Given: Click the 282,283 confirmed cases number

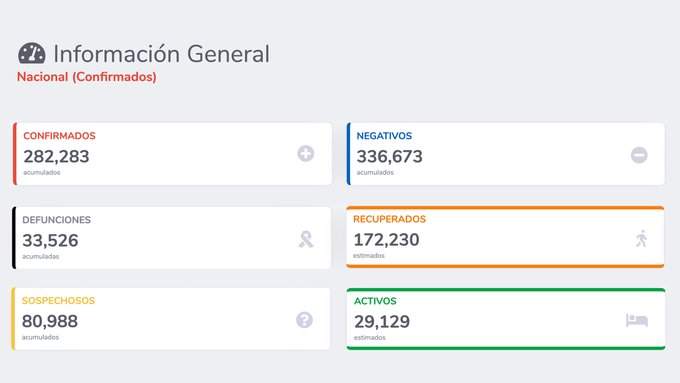Looking at the screenshot, I should [56, 157].
